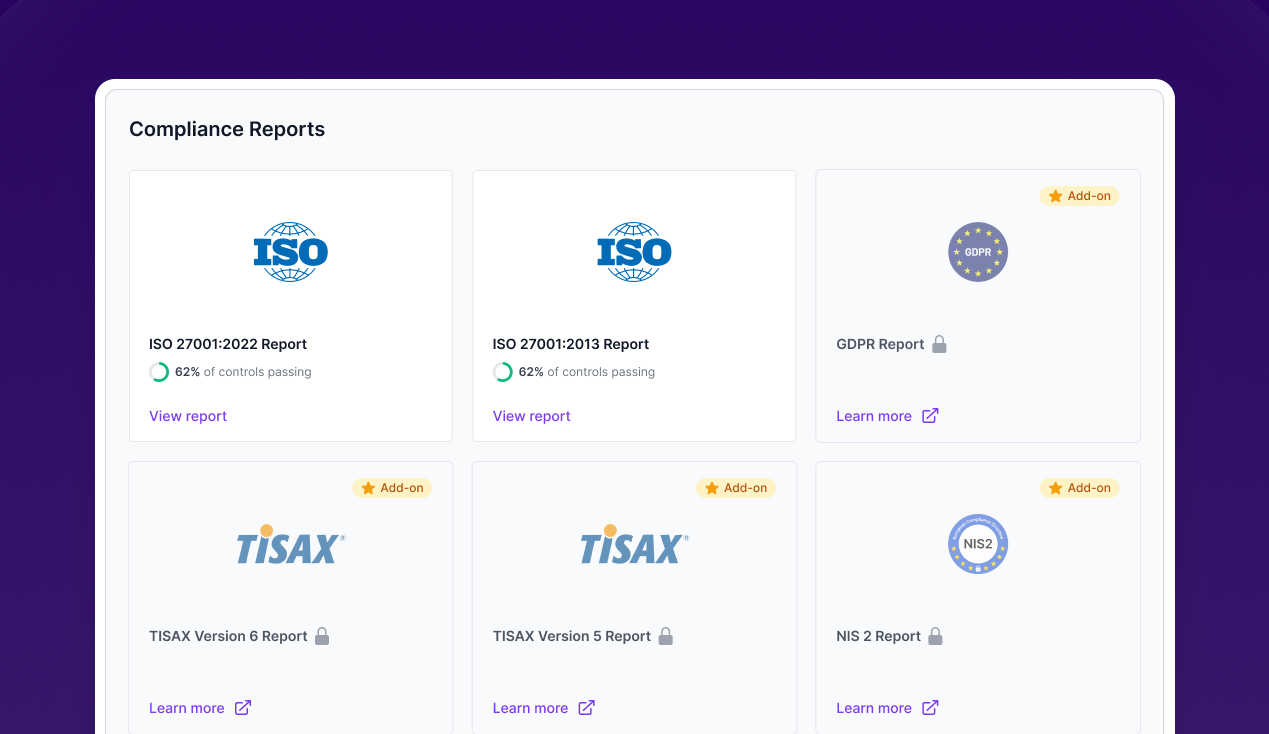This screenshot has width=1269, height=734.
Task: Click the ISO logo on the 27001:2022 card
Action: (291, 252)
